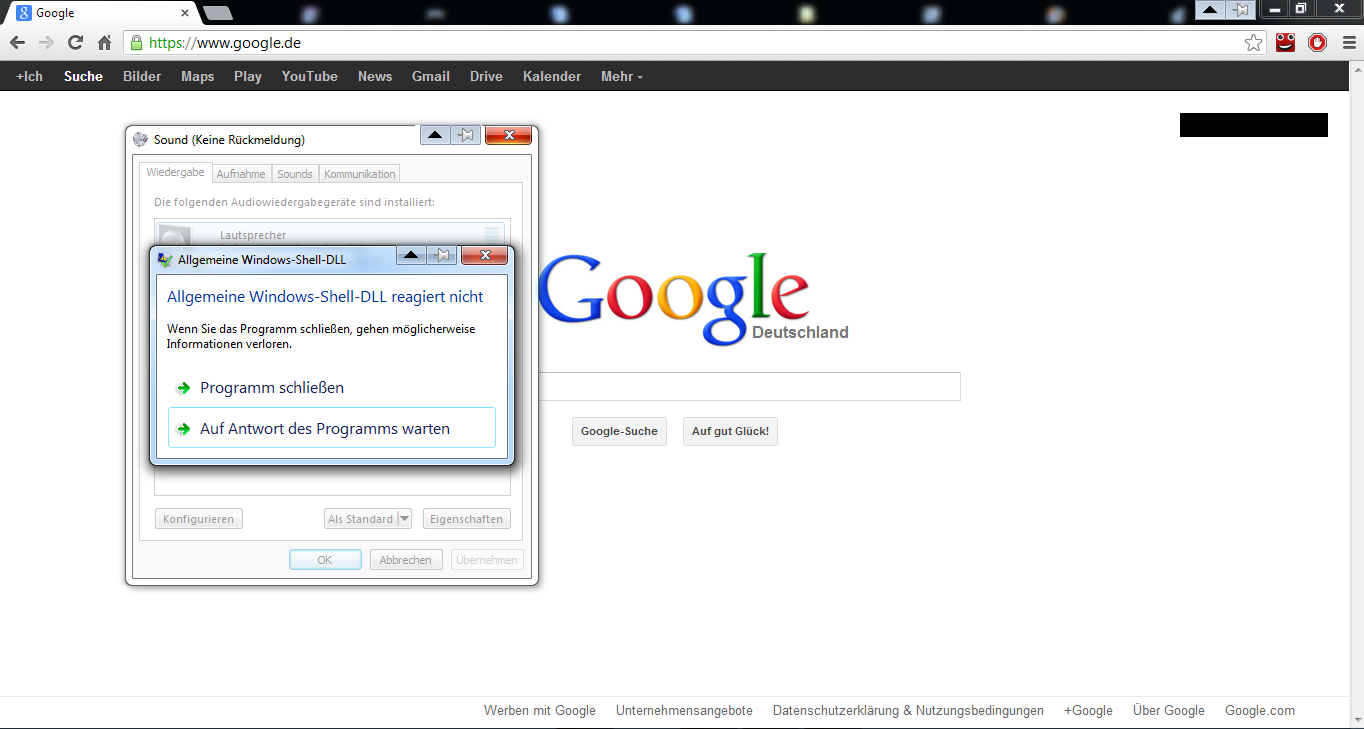Choose Auf Antwort des Programms warten
Viewport: 1364px width, 729px height.
coord(331,428)
